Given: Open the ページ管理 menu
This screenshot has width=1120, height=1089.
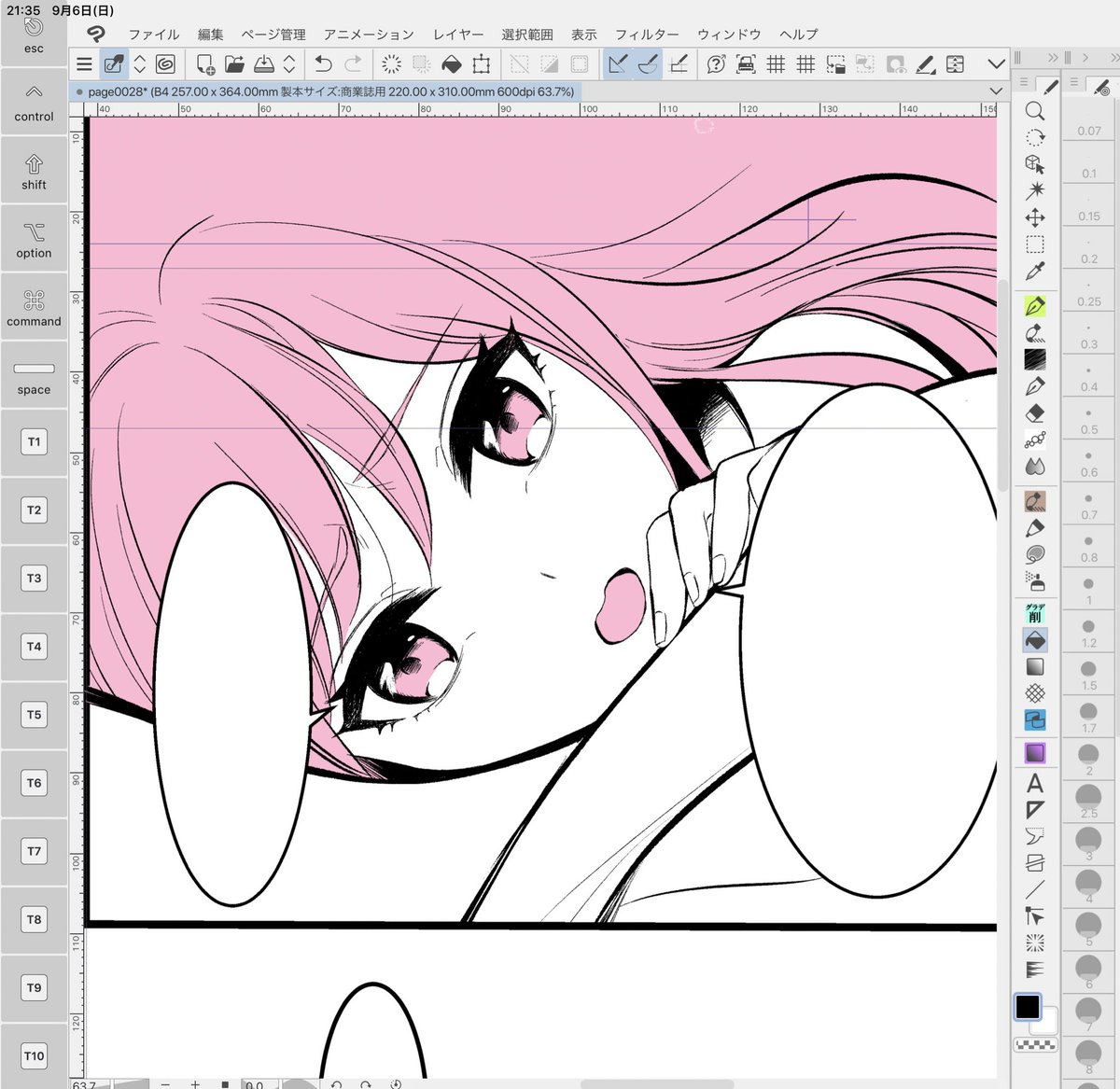Looking at the screenshot, I should tap(273, 35).
